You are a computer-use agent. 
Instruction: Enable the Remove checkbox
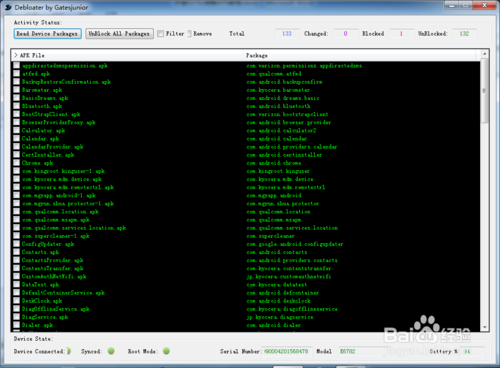pos(189,34)
